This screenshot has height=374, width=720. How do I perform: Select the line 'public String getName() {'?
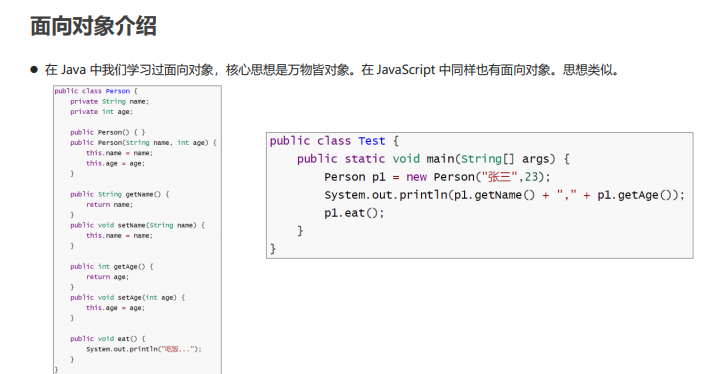120,194
